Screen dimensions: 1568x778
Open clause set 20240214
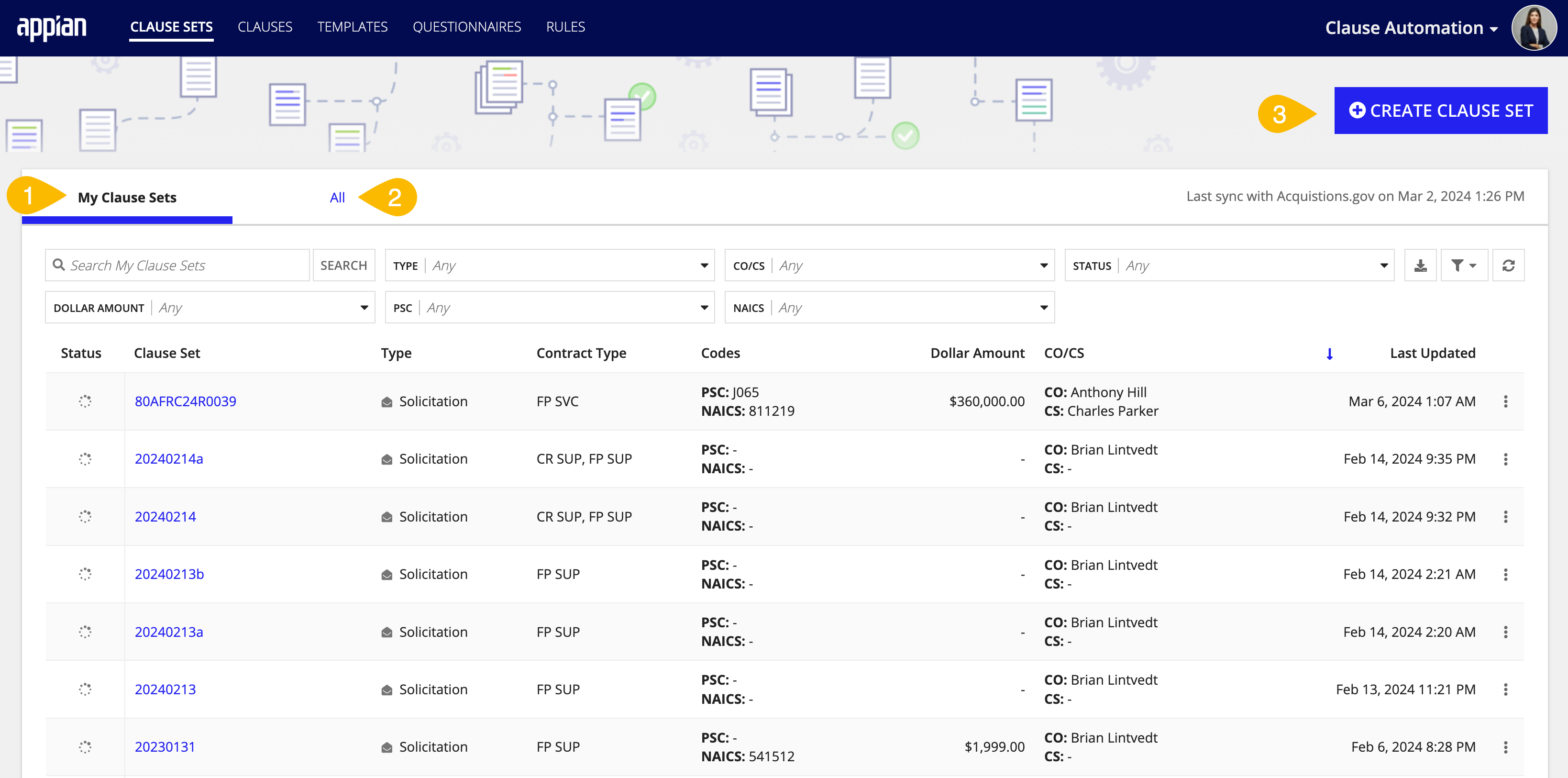(166, 517)
